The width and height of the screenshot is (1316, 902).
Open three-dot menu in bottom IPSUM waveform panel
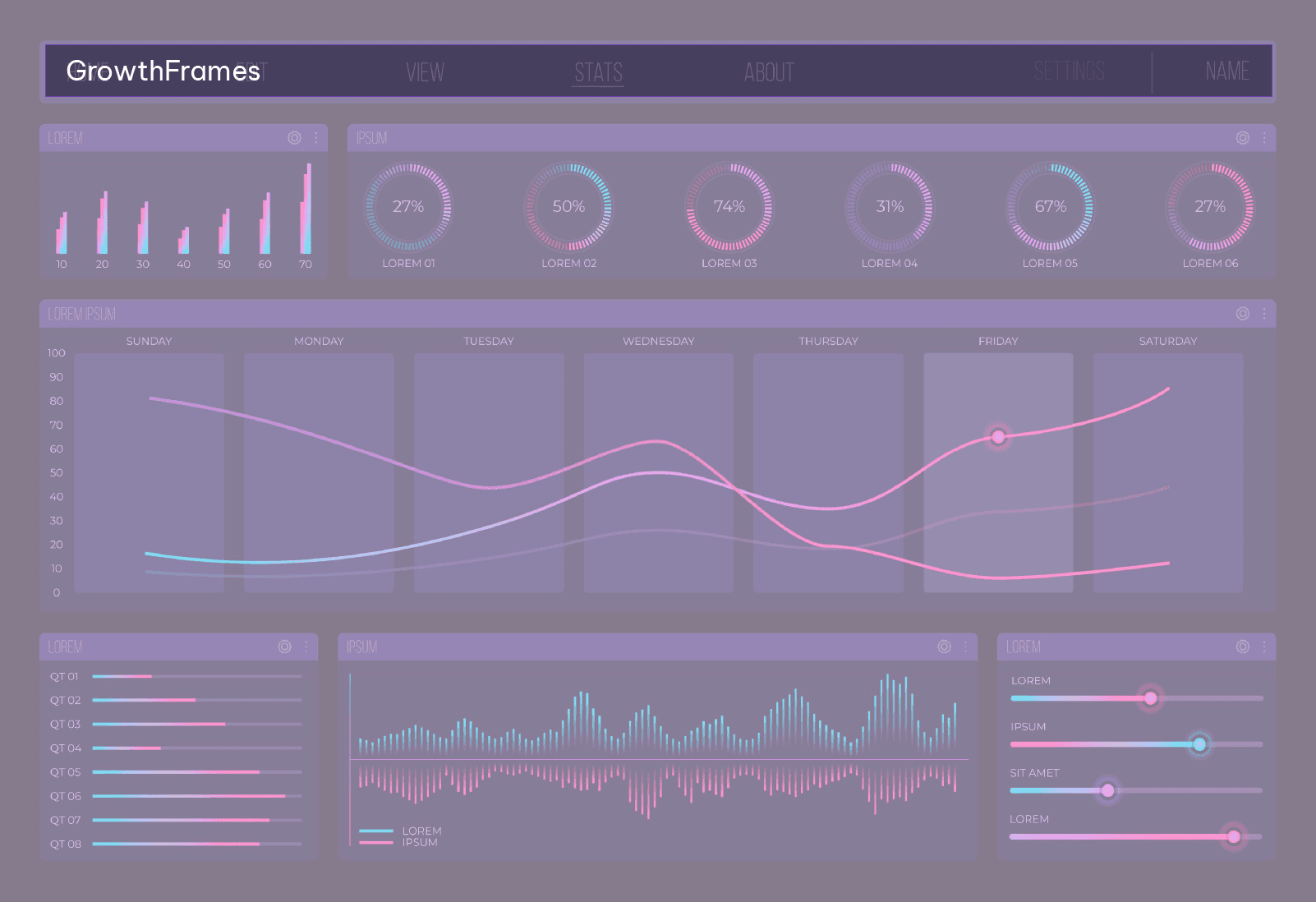tap(966, 647)
